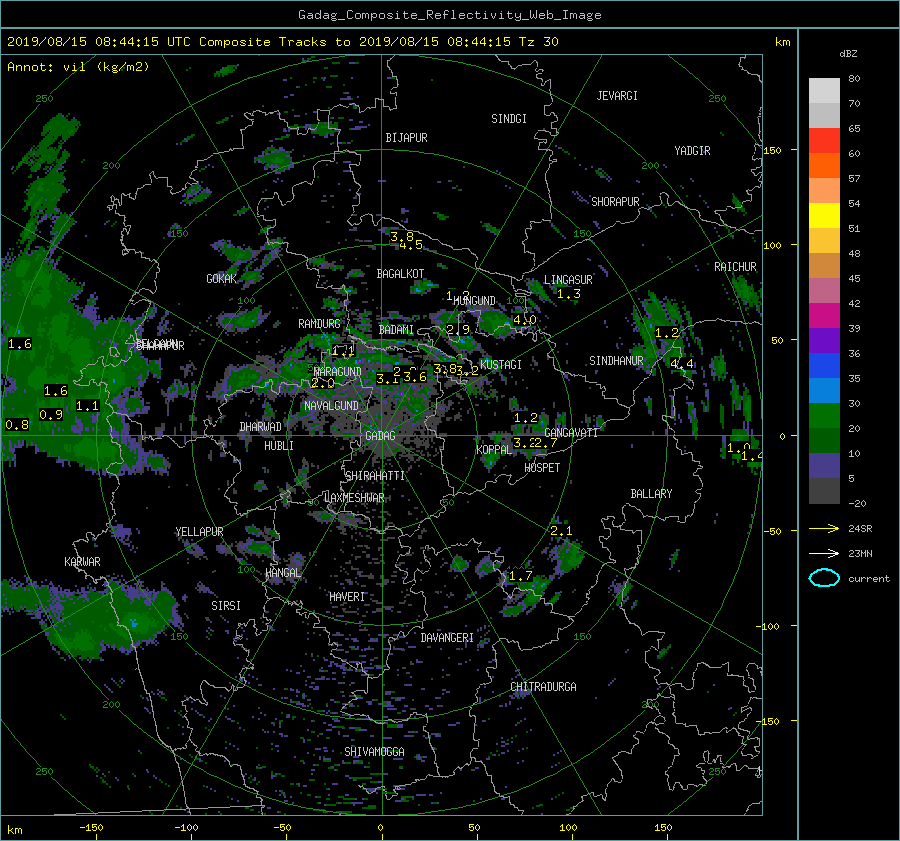Click the DHARWAD city label
This screenshot has height=841, width=900.
point(260,427)
